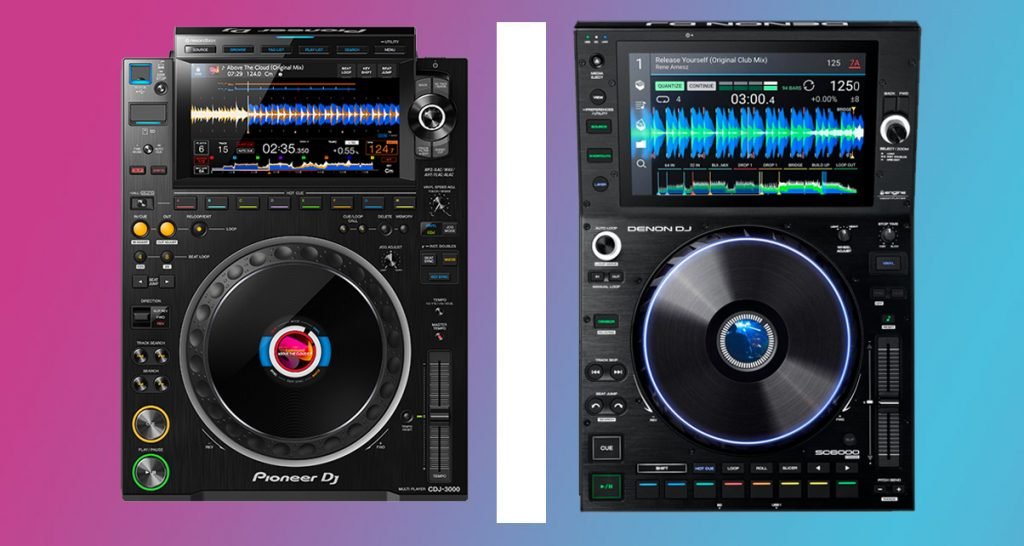Flip the DIRECTION lever on the Pioneer
The width and height of the screenshot is (1024, 546).
[141, 317]
